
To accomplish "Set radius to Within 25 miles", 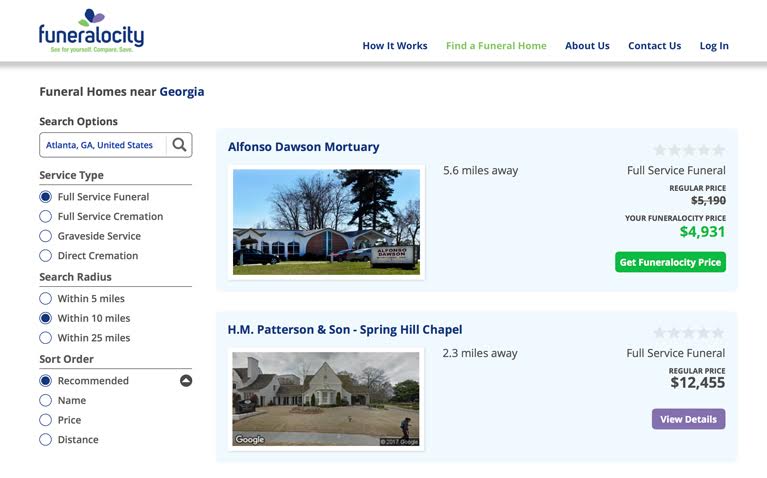I will (x=45, y=338).
